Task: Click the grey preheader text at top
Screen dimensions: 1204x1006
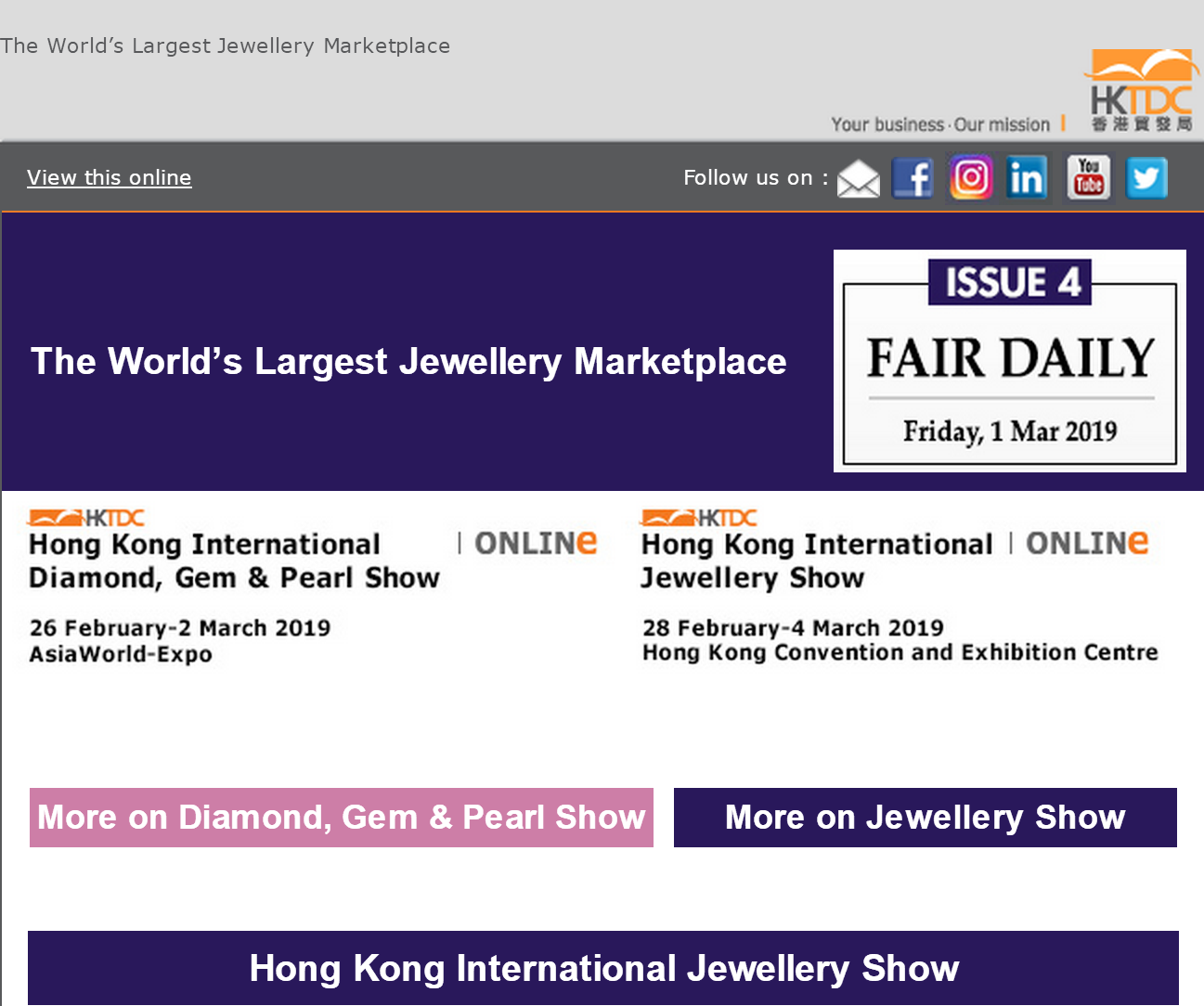Action: 226,45
